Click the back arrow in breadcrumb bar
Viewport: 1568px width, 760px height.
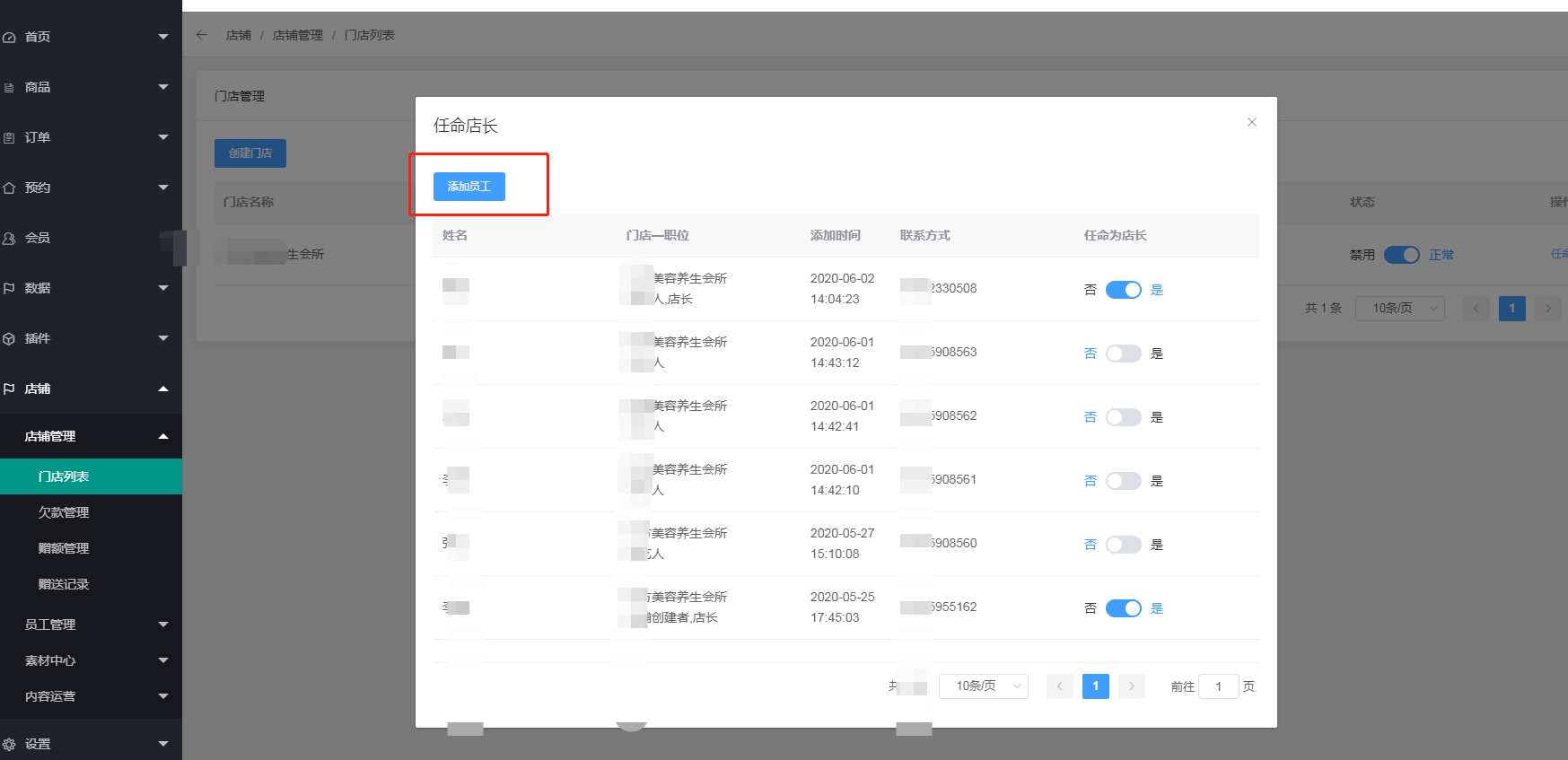pyautogui.click(x=202, y=35)
